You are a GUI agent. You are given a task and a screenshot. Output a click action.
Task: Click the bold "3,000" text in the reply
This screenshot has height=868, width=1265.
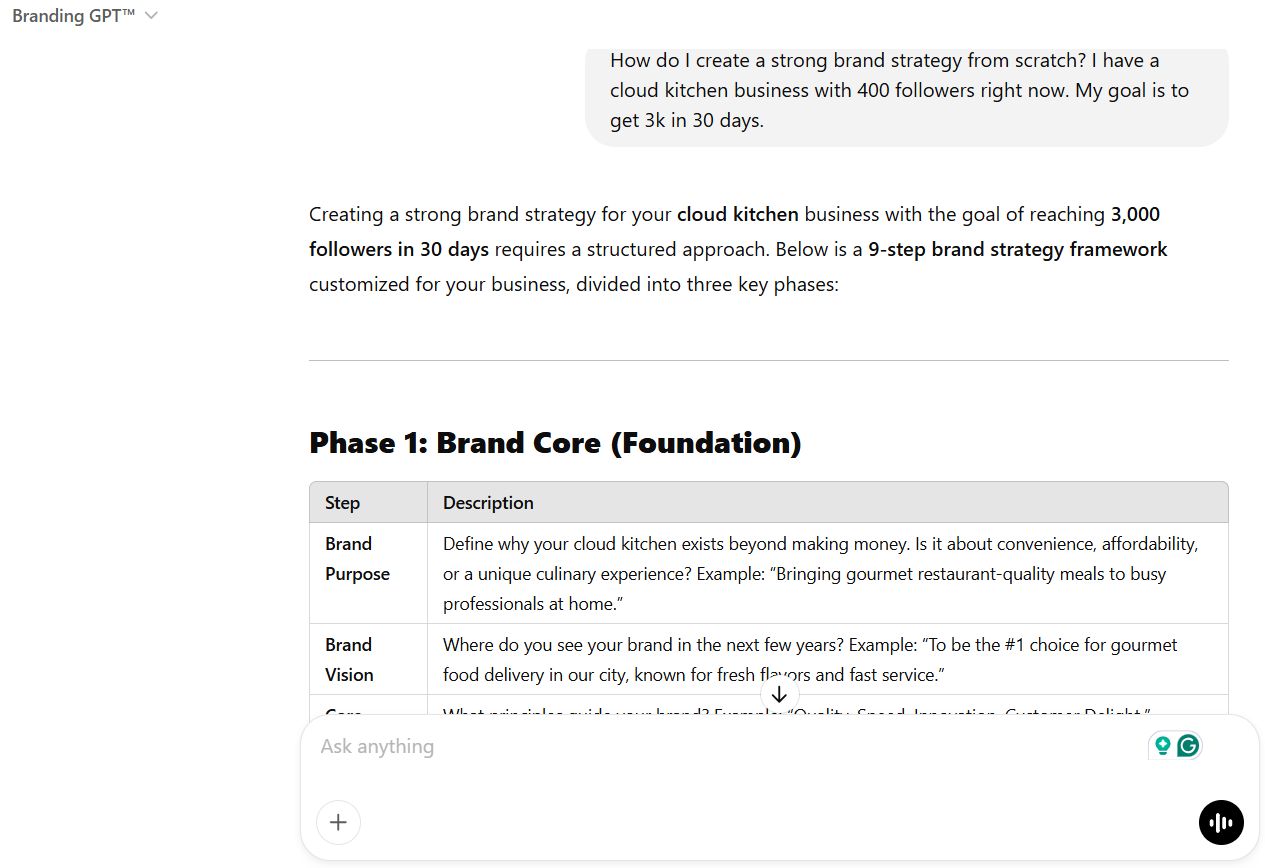[1135, 214]
